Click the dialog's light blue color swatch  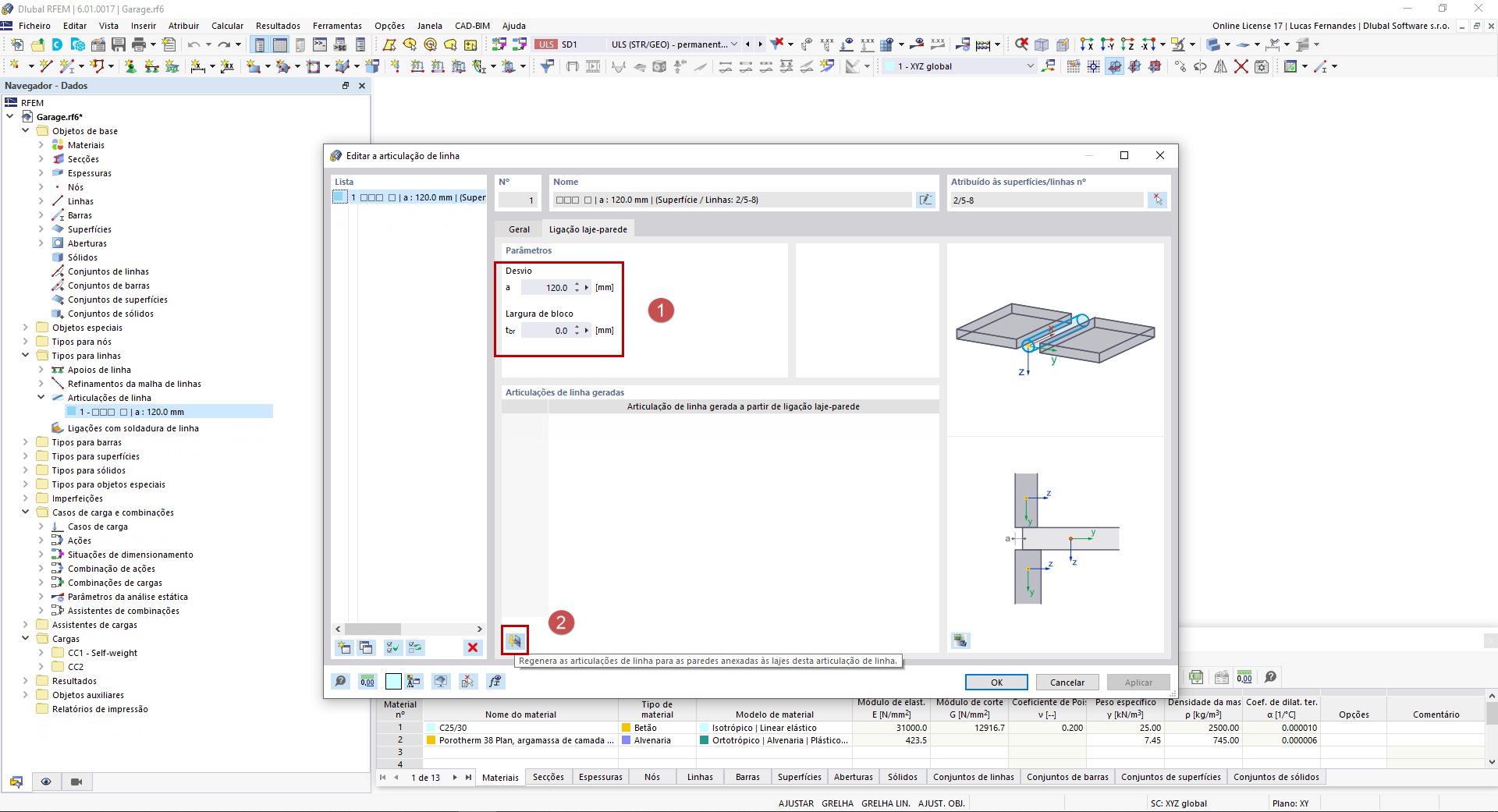[393, 681]
